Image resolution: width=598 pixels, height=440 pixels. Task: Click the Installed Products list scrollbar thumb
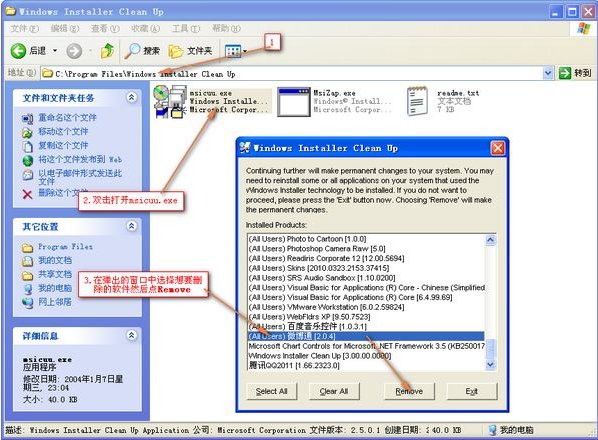[x=491, y=348]
